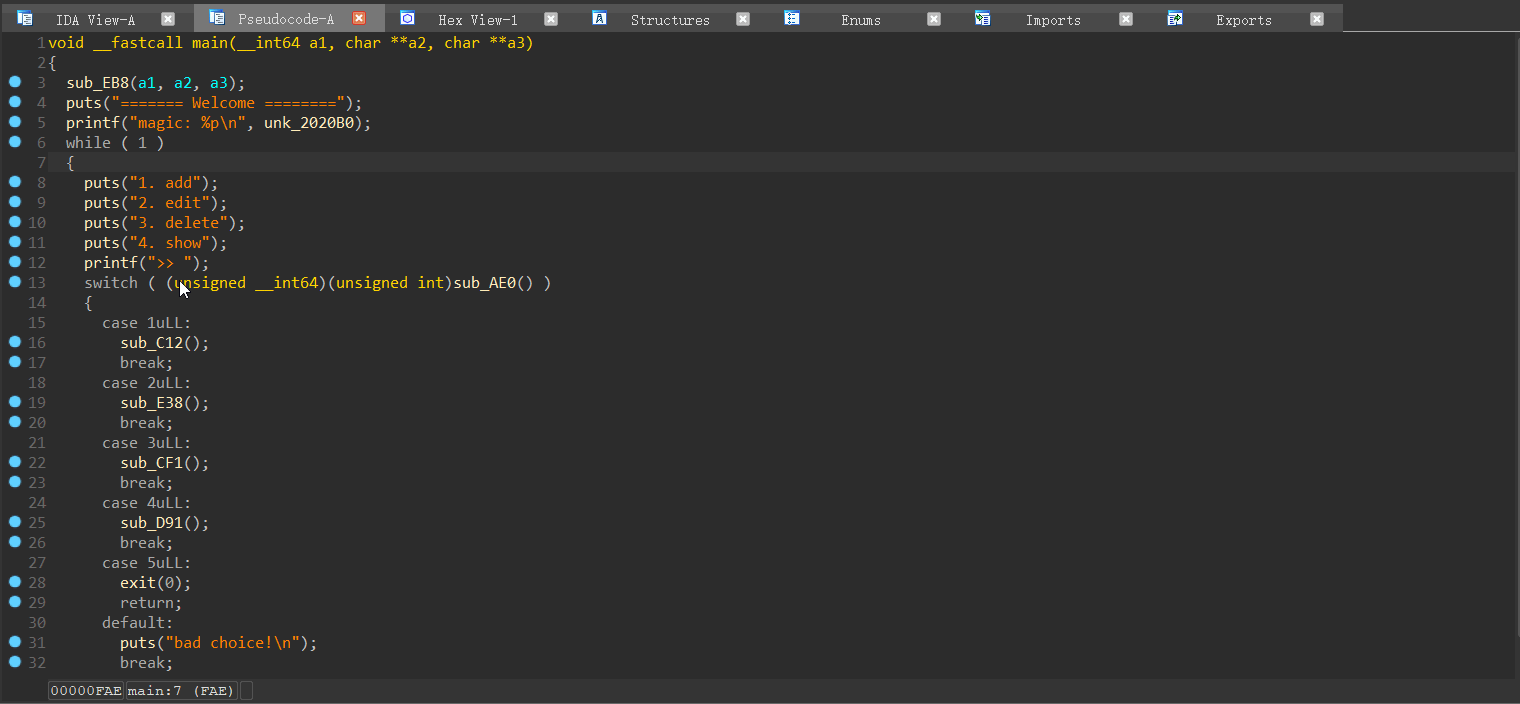Viewport: 1520px width, 704px height.
Task: Toggle breakpoint dot on line 22
Action: pyautogui.click(x=15, y=462)
